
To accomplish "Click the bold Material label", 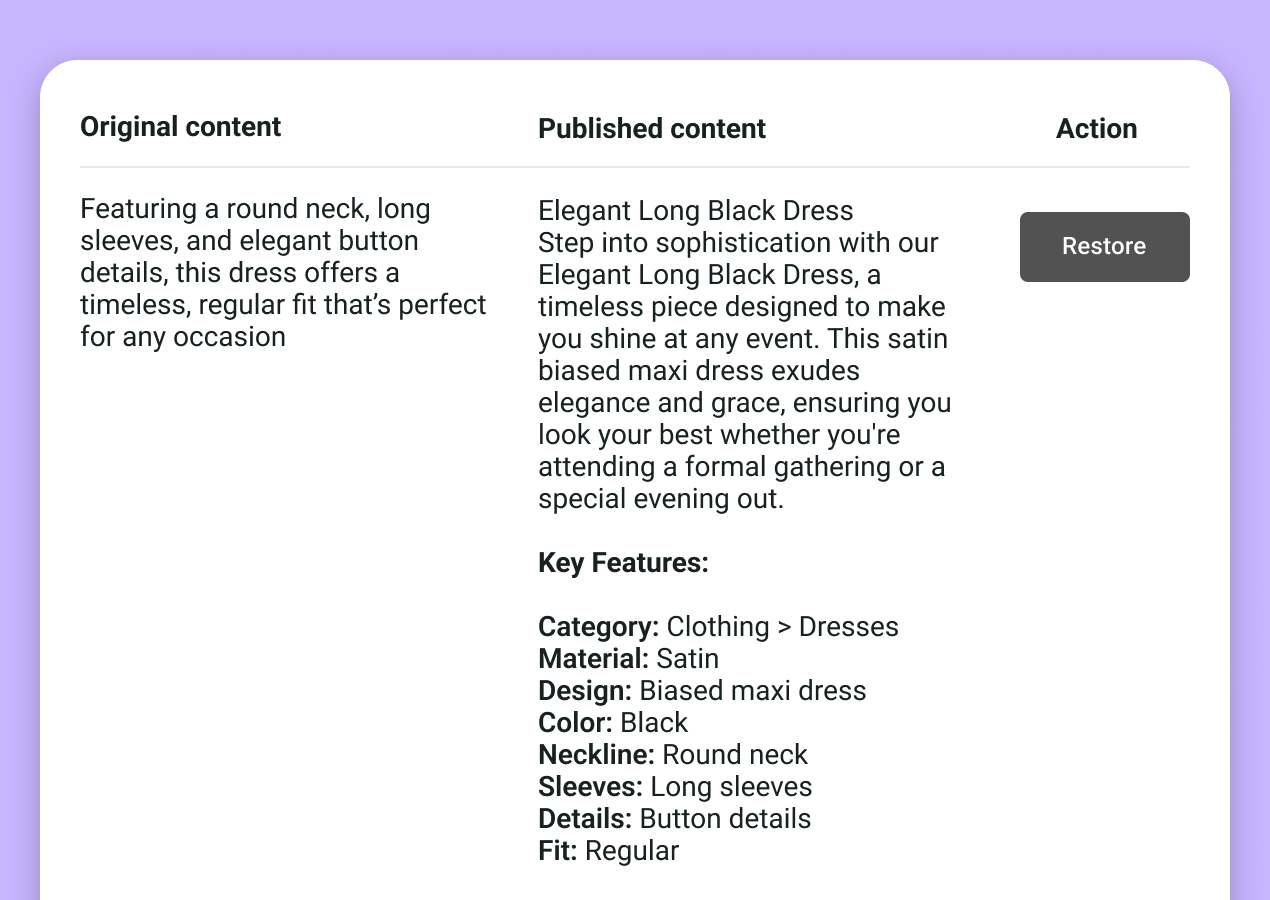I will point(594,659).
